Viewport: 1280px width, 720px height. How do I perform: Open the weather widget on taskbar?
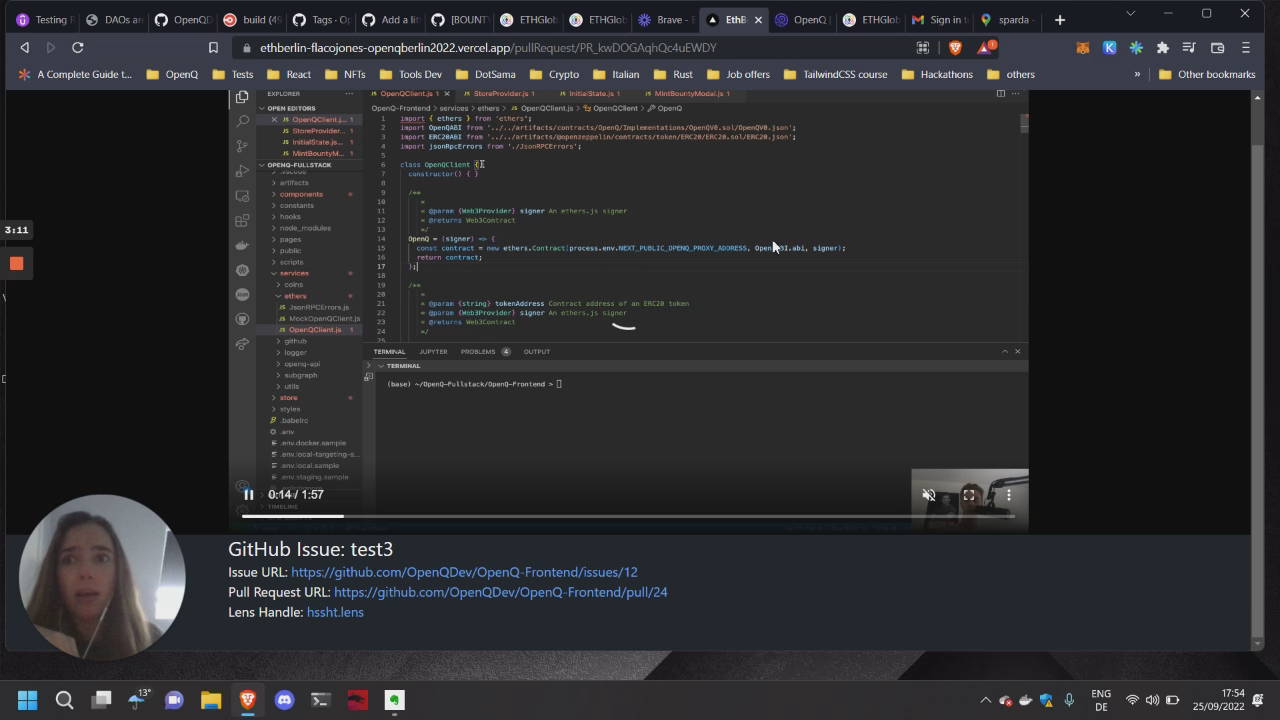[x=138, y=700]
